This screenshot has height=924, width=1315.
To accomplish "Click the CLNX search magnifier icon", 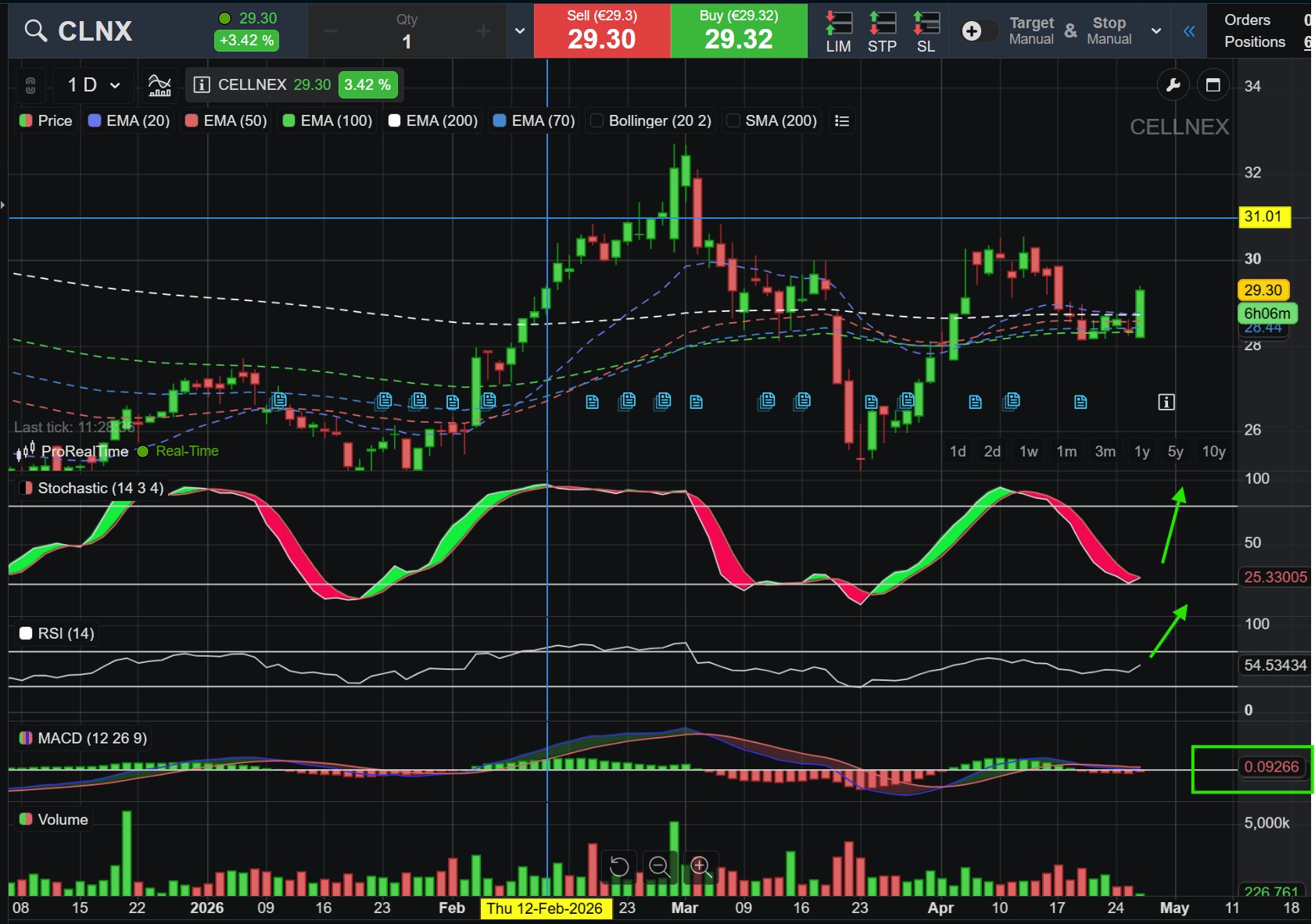I will (x=35, y=31).
